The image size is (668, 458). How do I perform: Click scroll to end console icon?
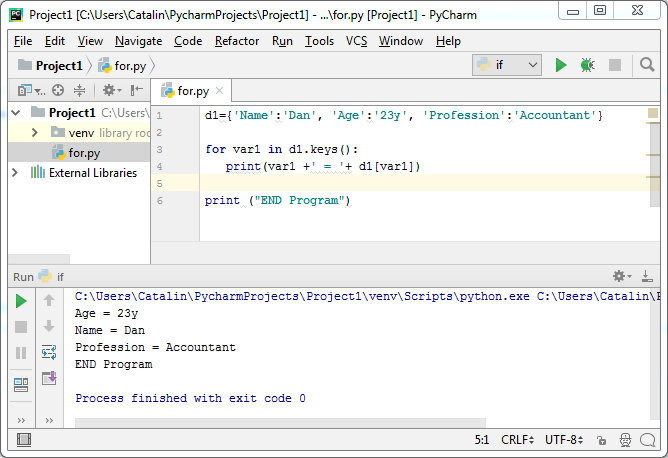click(49, 378)
